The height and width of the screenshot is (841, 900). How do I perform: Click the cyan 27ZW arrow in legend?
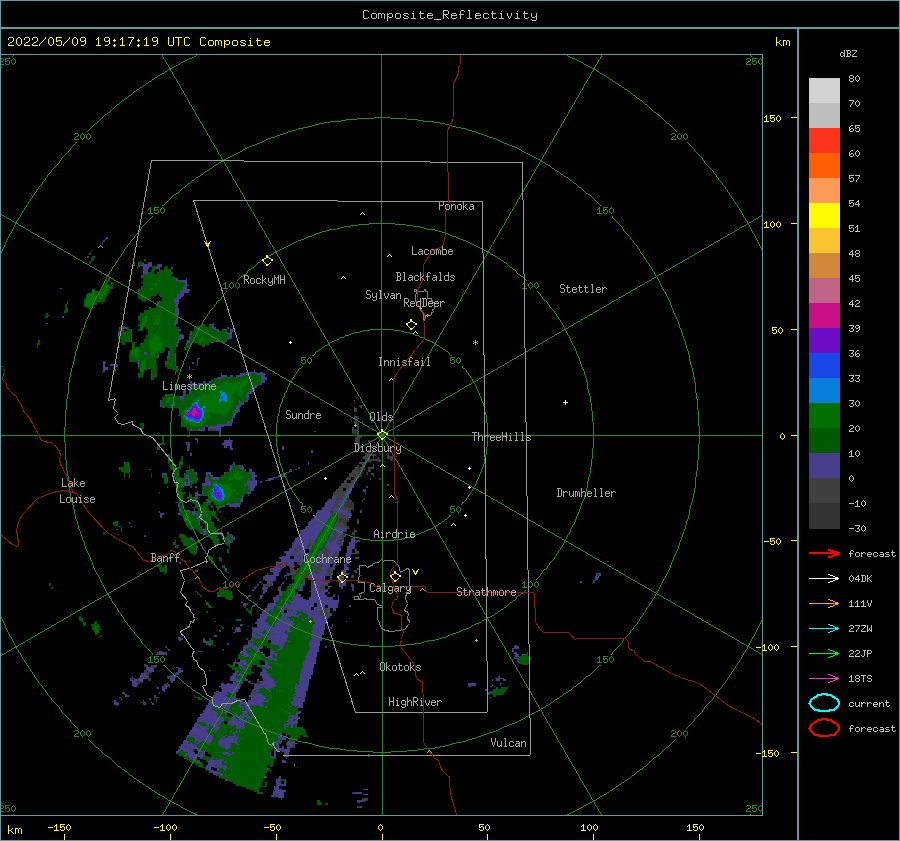coord(824,629)
